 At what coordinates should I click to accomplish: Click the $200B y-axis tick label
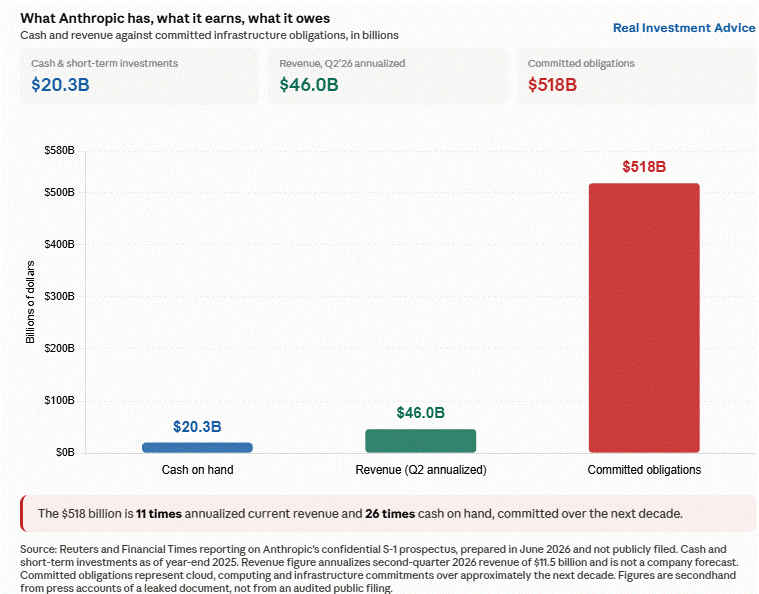(x=60, y=348)
